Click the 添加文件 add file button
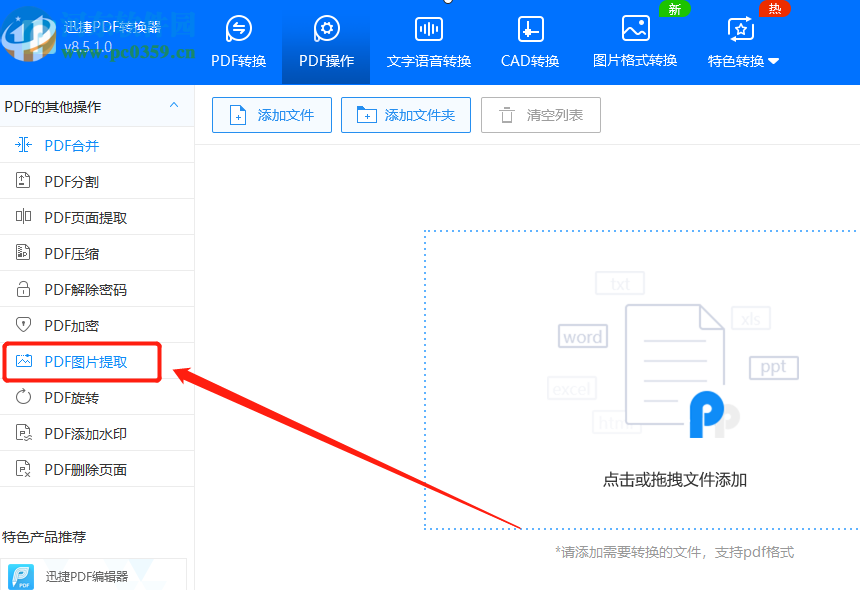860x590 pixels. (x=271, y=115)
